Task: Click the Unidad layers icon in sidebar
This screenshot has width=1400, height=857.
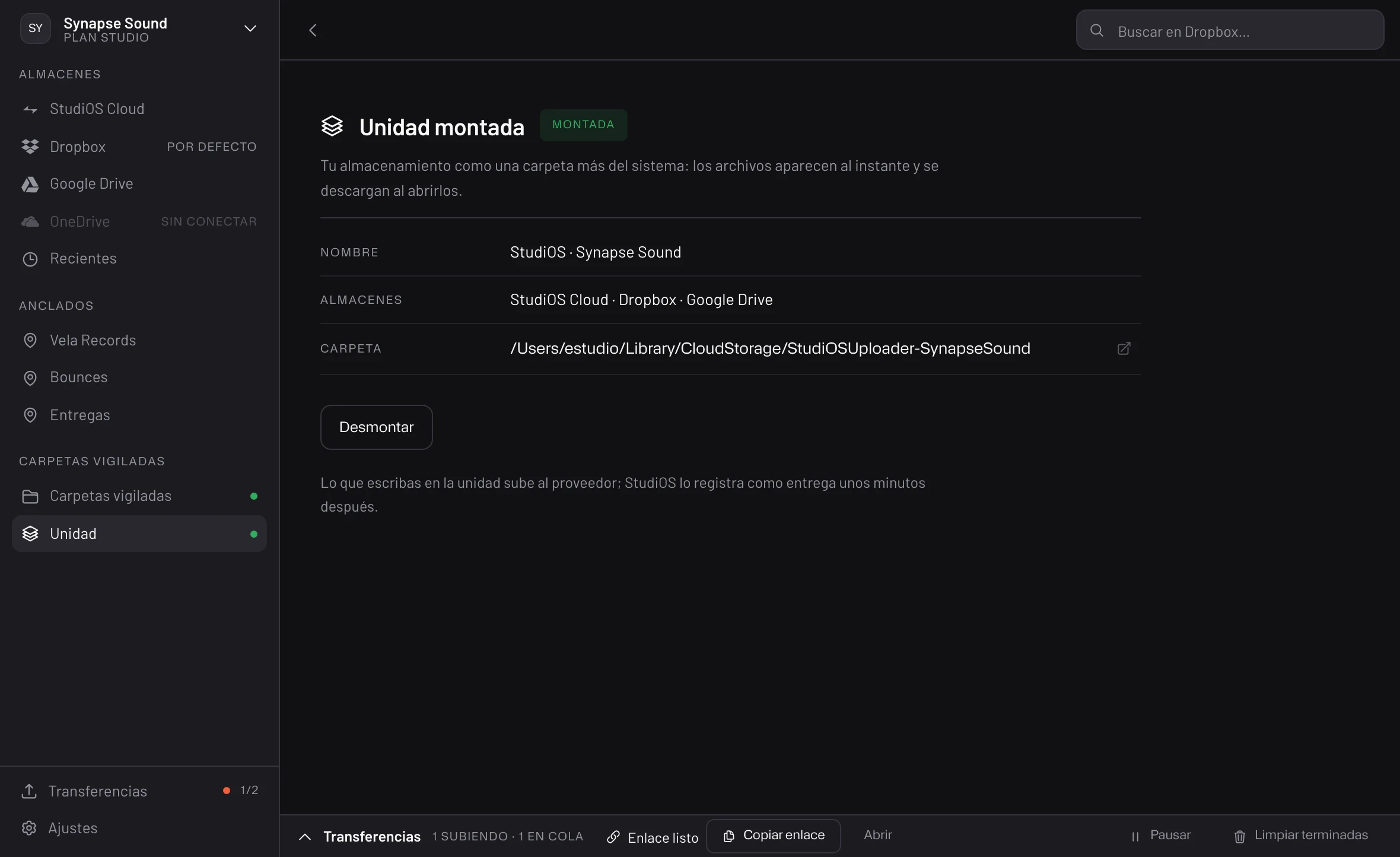Action: (x=30, y=534)
